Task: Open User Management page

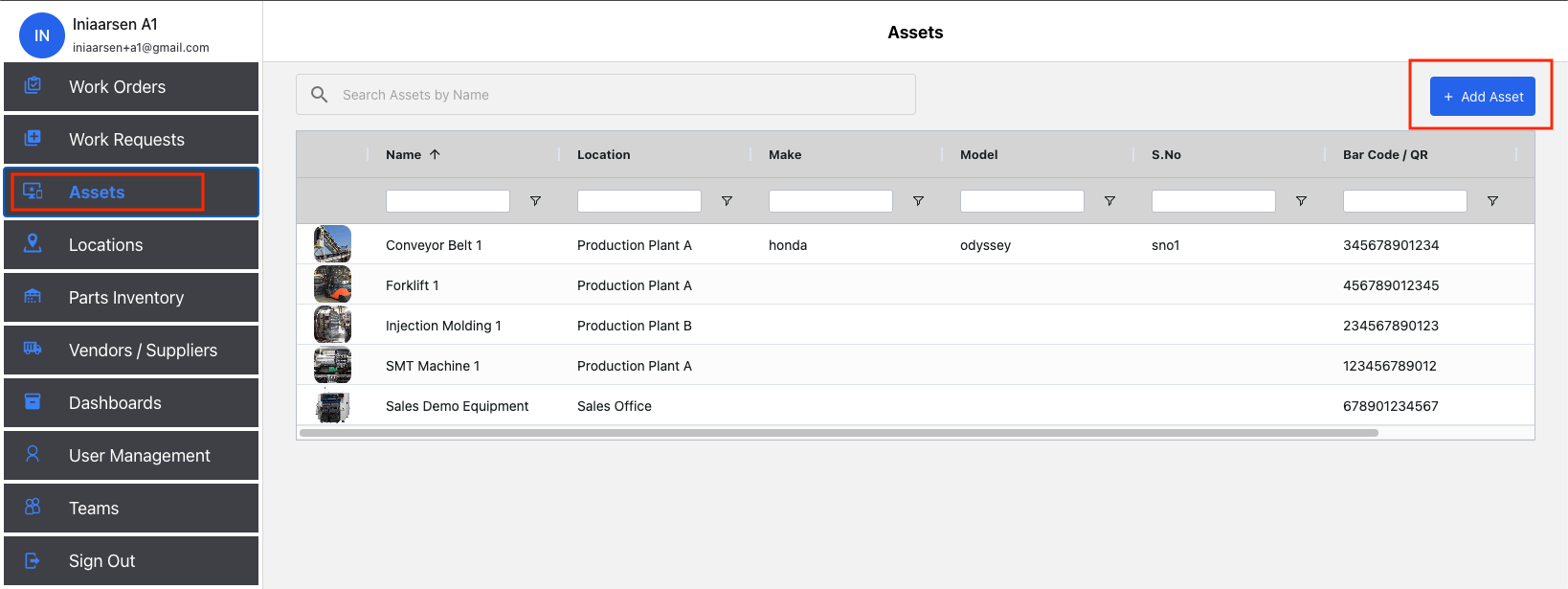Action: click(131, 455)
